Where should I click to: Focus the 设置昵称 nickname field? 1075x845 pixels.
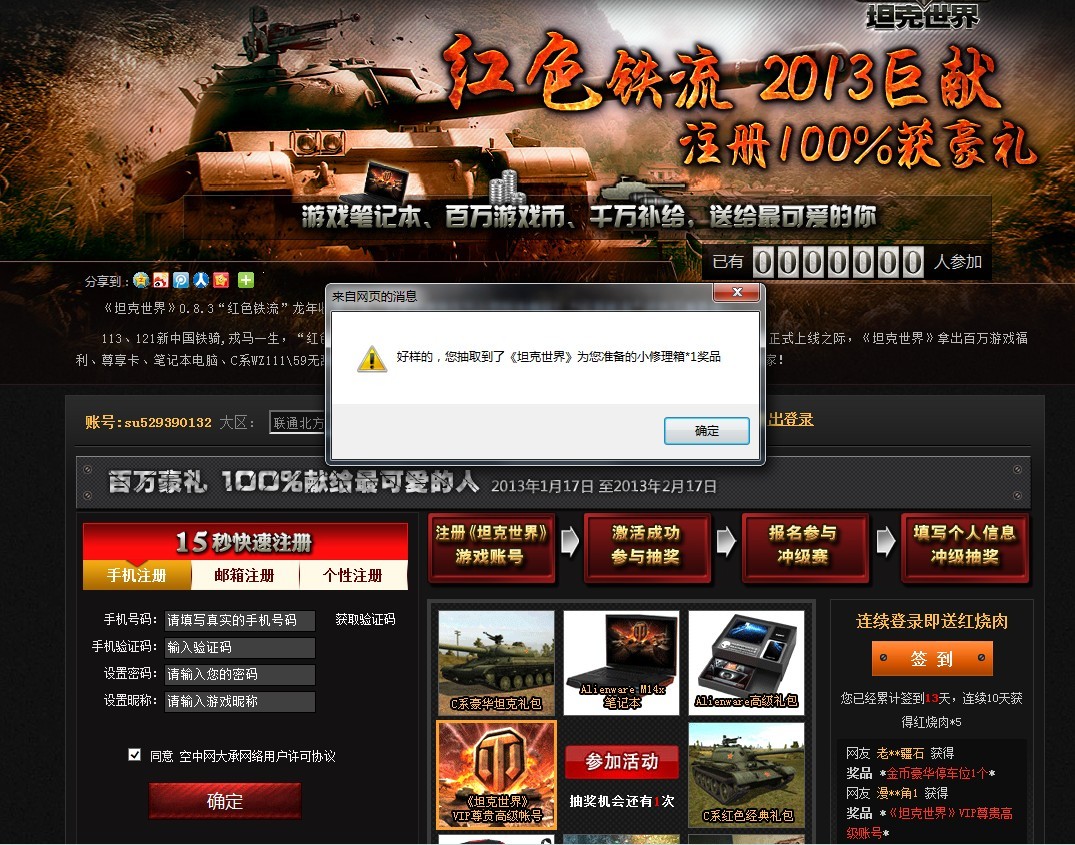pyautogui.click(x=240, y=701)
